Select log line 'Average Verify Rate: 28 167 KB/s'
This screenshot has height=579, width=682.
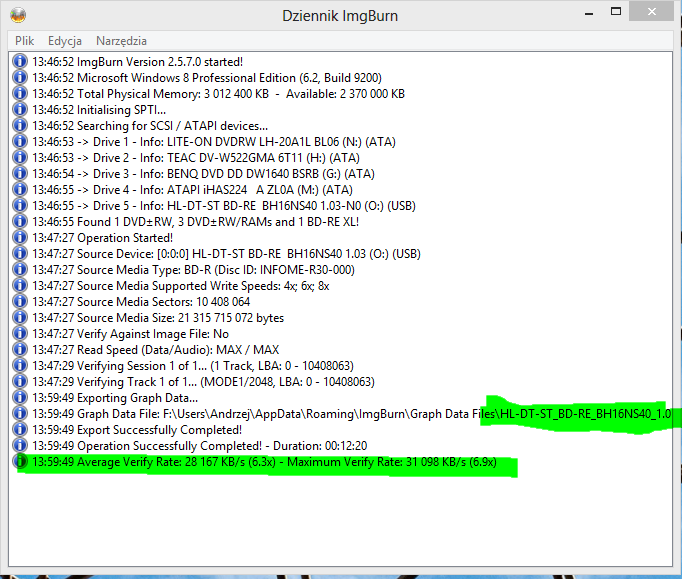coord(264,462)
